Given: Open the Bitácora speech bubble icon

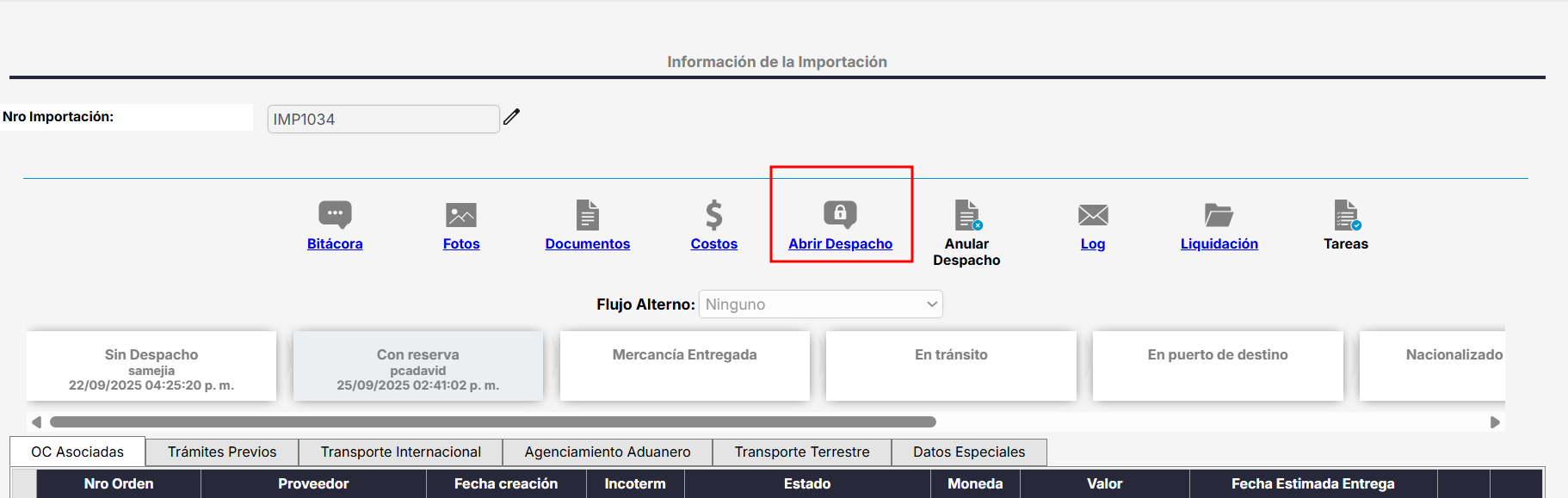Looking at the screenshot, I should [x=335, y=214].
